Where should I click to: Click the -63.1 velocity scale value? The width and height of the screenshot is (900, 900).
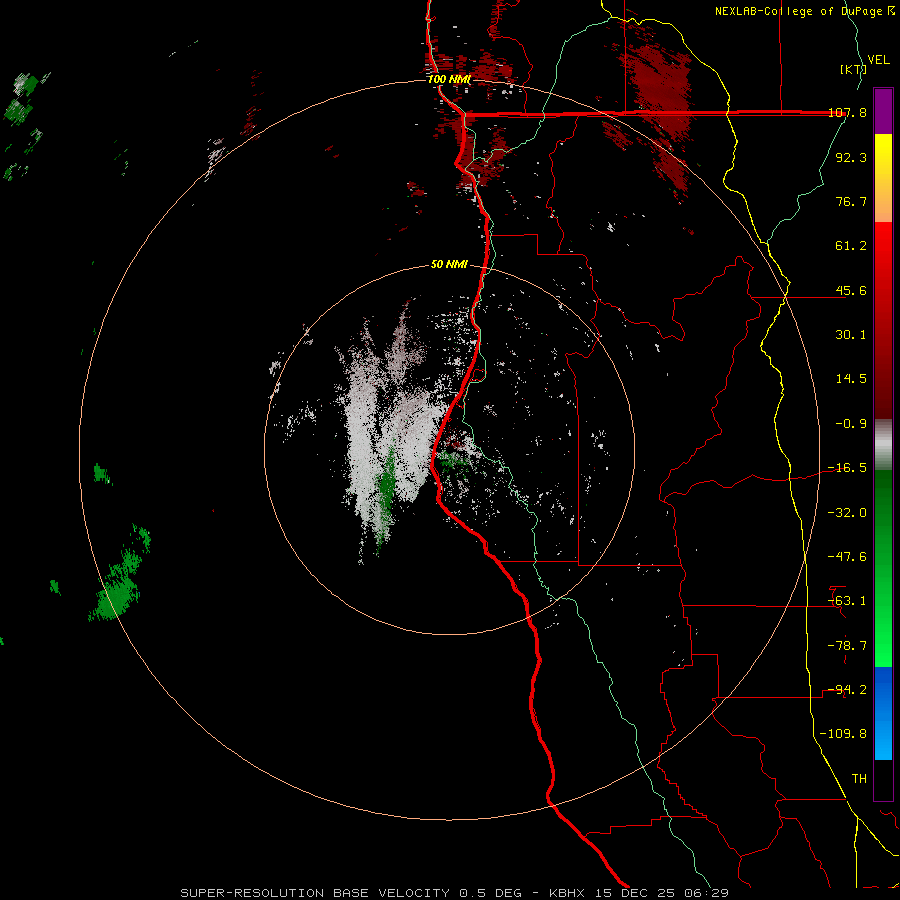point(847,601)
